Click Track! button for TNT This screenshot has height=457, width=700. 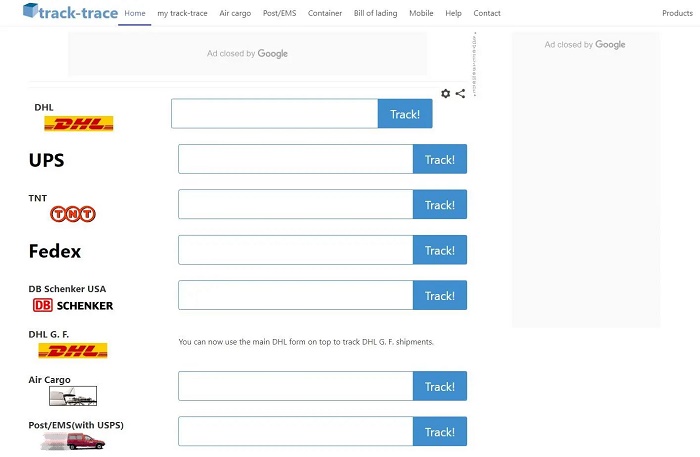440,204
